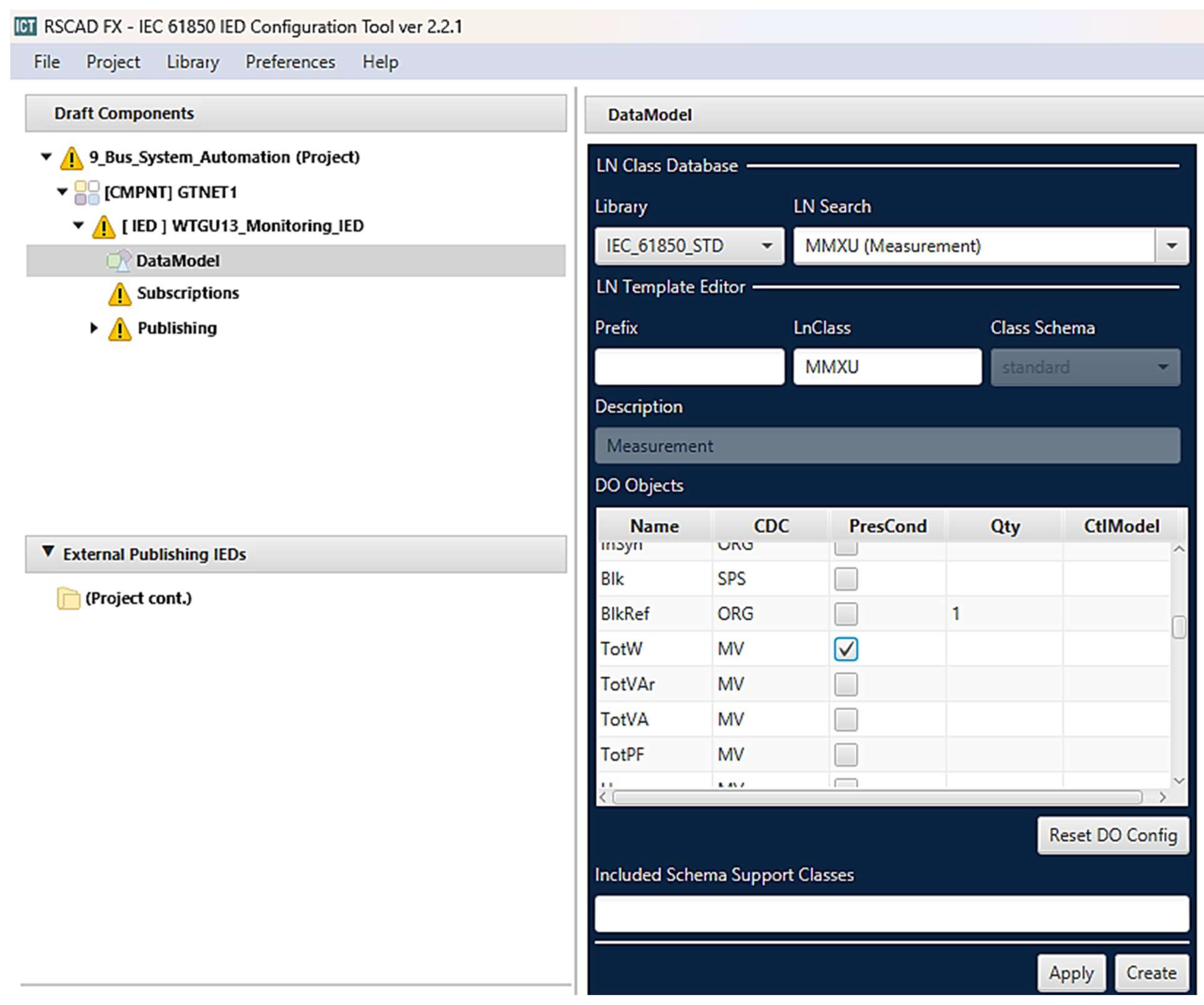Click the Project cont. folder icon

[x=69, y=598]
